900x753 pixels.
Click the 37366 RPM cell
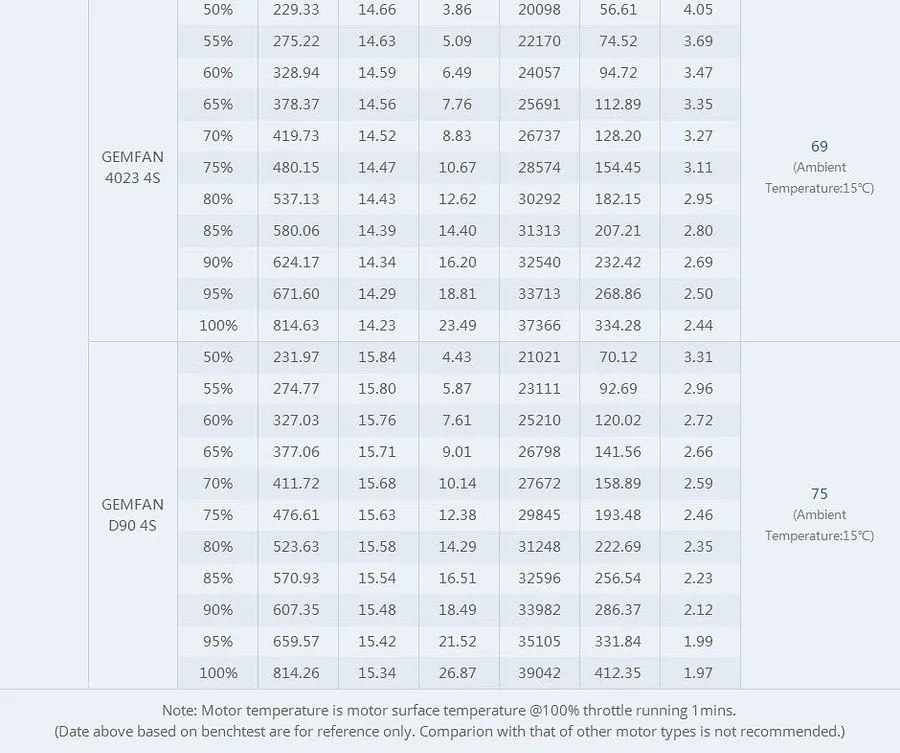[x=539, y=325]
